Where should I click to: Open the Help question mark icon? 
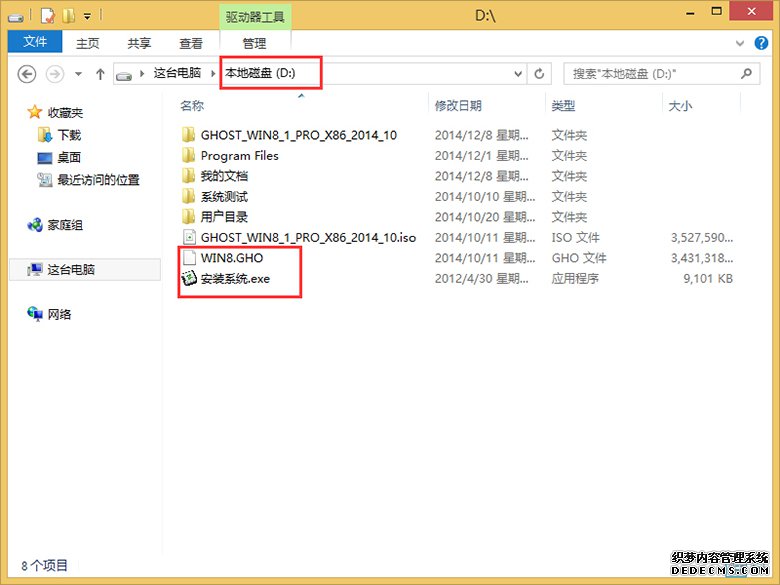(761, 43)
